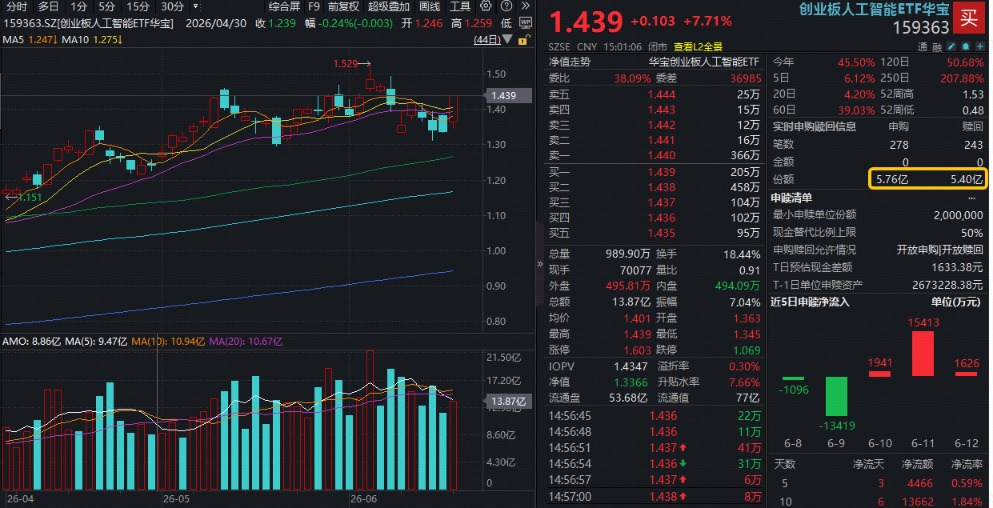The image size is (993, 508).
Task: Select the 15分 period tab
Action: (137, 6)
